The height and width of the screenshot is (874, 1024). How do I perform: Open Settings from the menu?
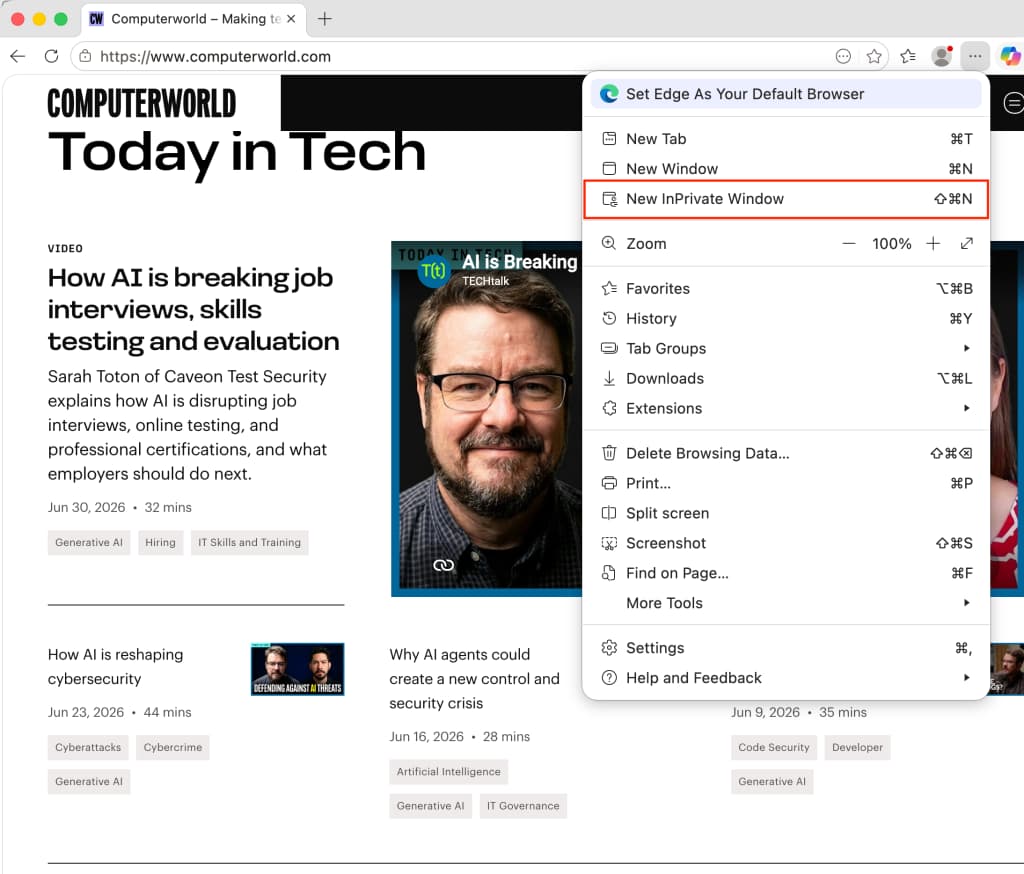(x=786, y=648)
